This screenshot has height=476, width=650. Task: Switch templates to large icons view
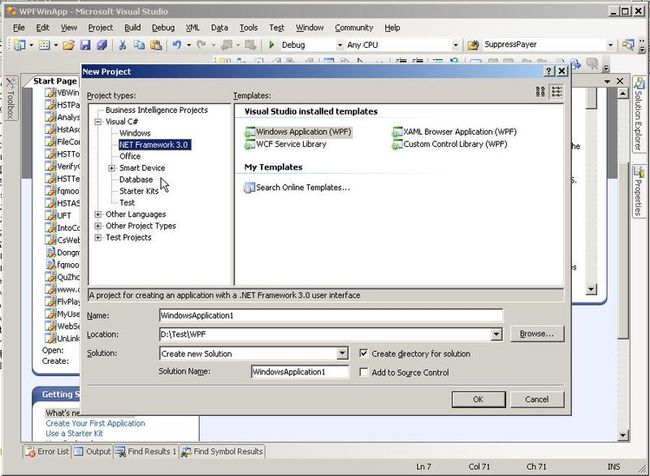click(x=540, y=91)
